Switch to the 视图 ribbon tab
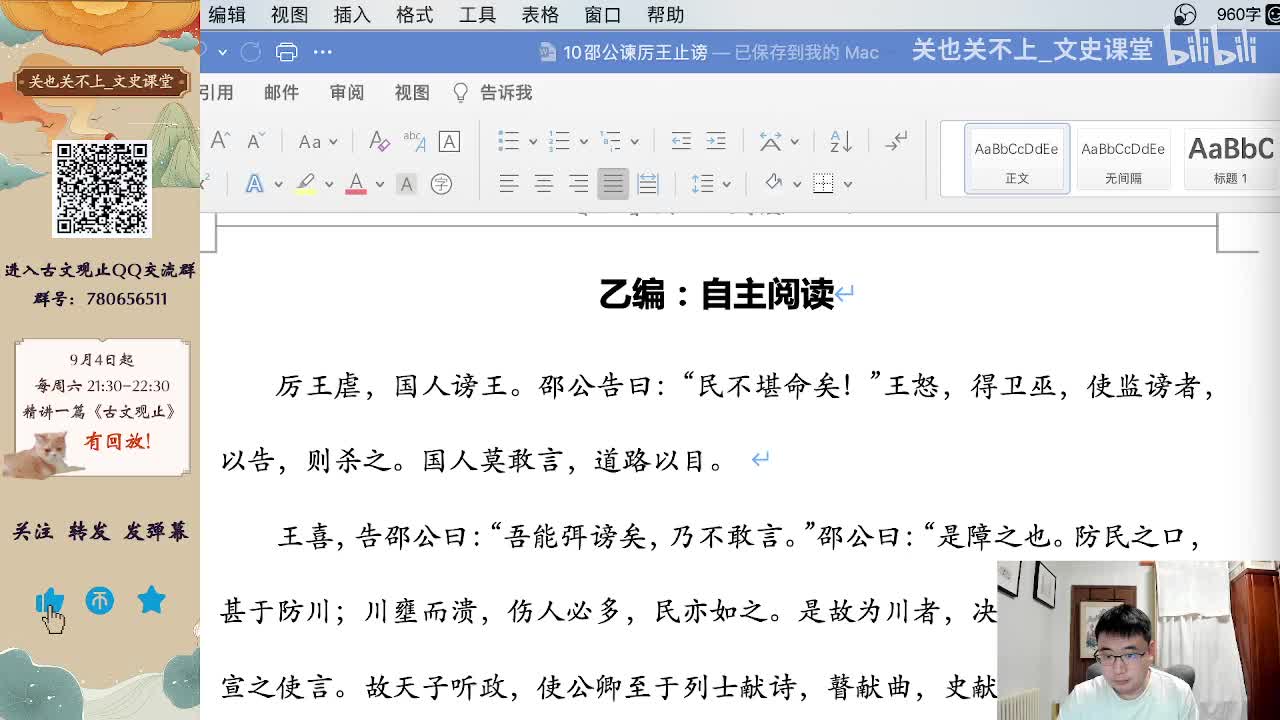The width and height of the screenshot is (1280, 720). click(412, 92)
